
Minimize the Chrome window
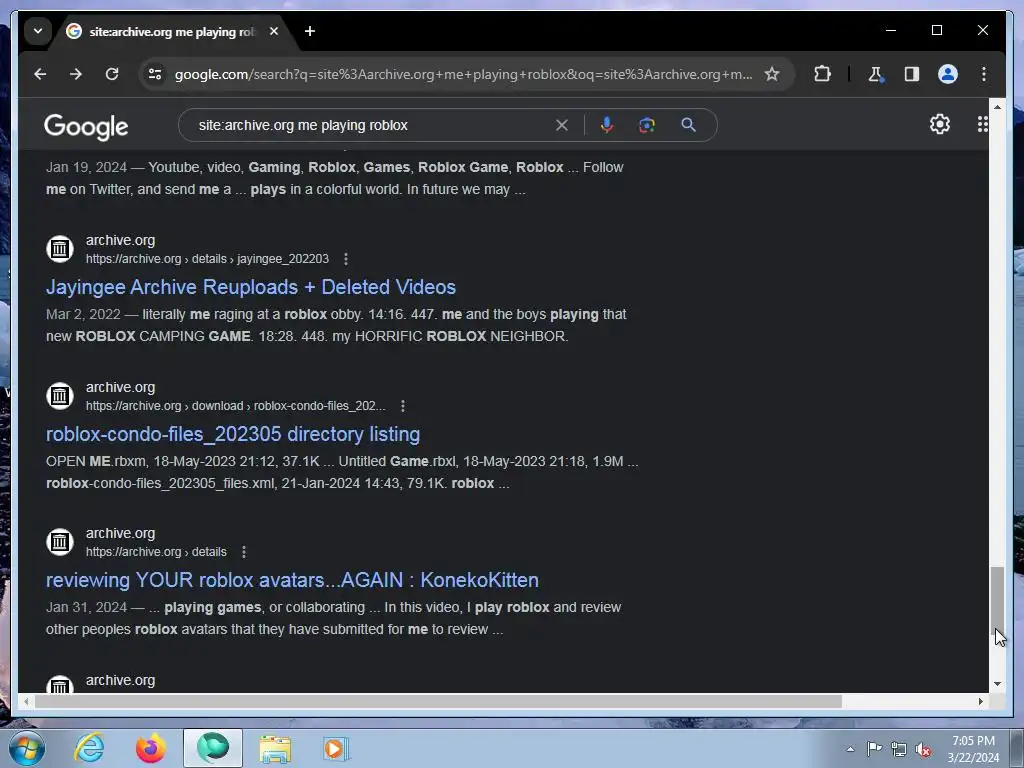tap(890, 30)
